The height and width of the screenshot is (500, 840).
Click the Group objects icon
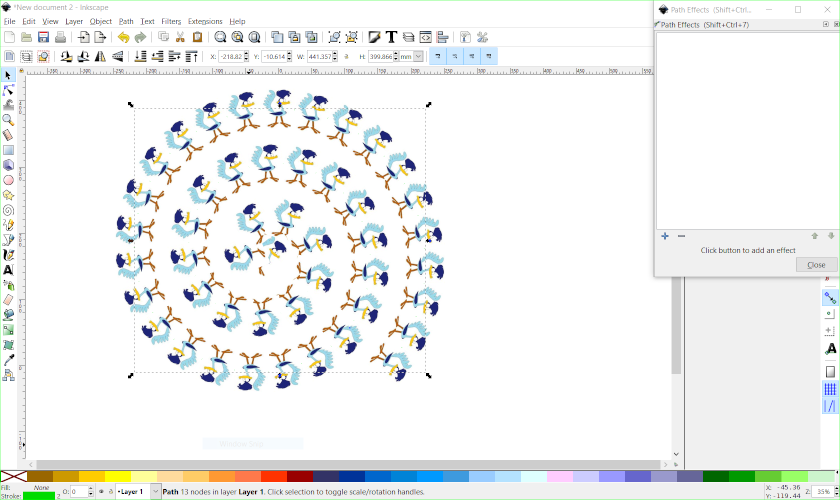point(334,37)
